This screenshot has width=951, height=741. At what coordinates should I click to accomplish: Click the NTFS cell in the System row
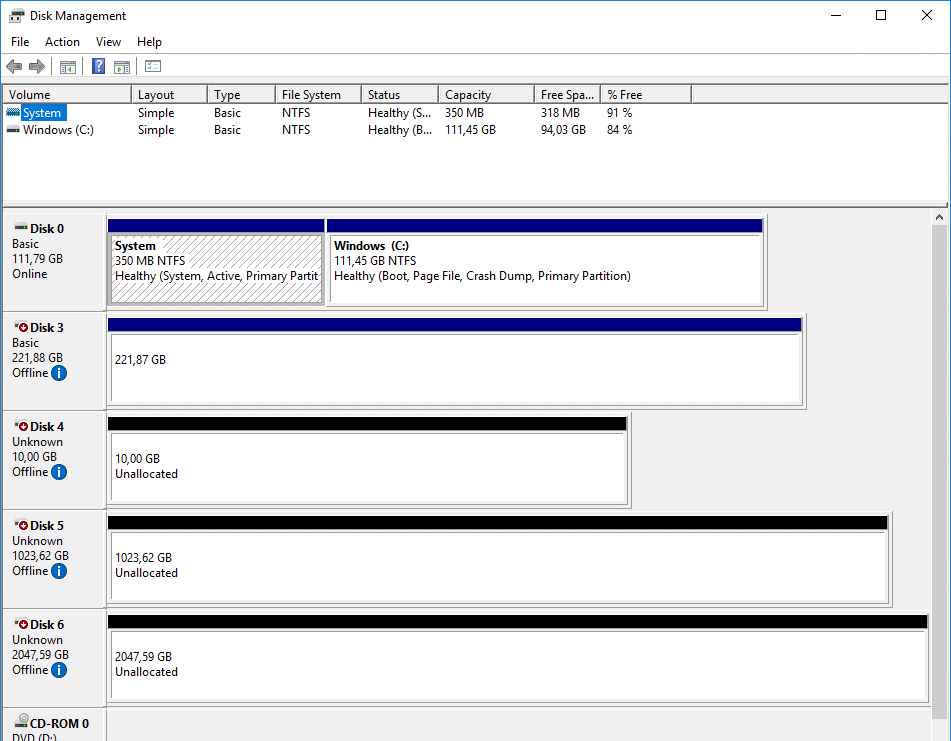296,113
